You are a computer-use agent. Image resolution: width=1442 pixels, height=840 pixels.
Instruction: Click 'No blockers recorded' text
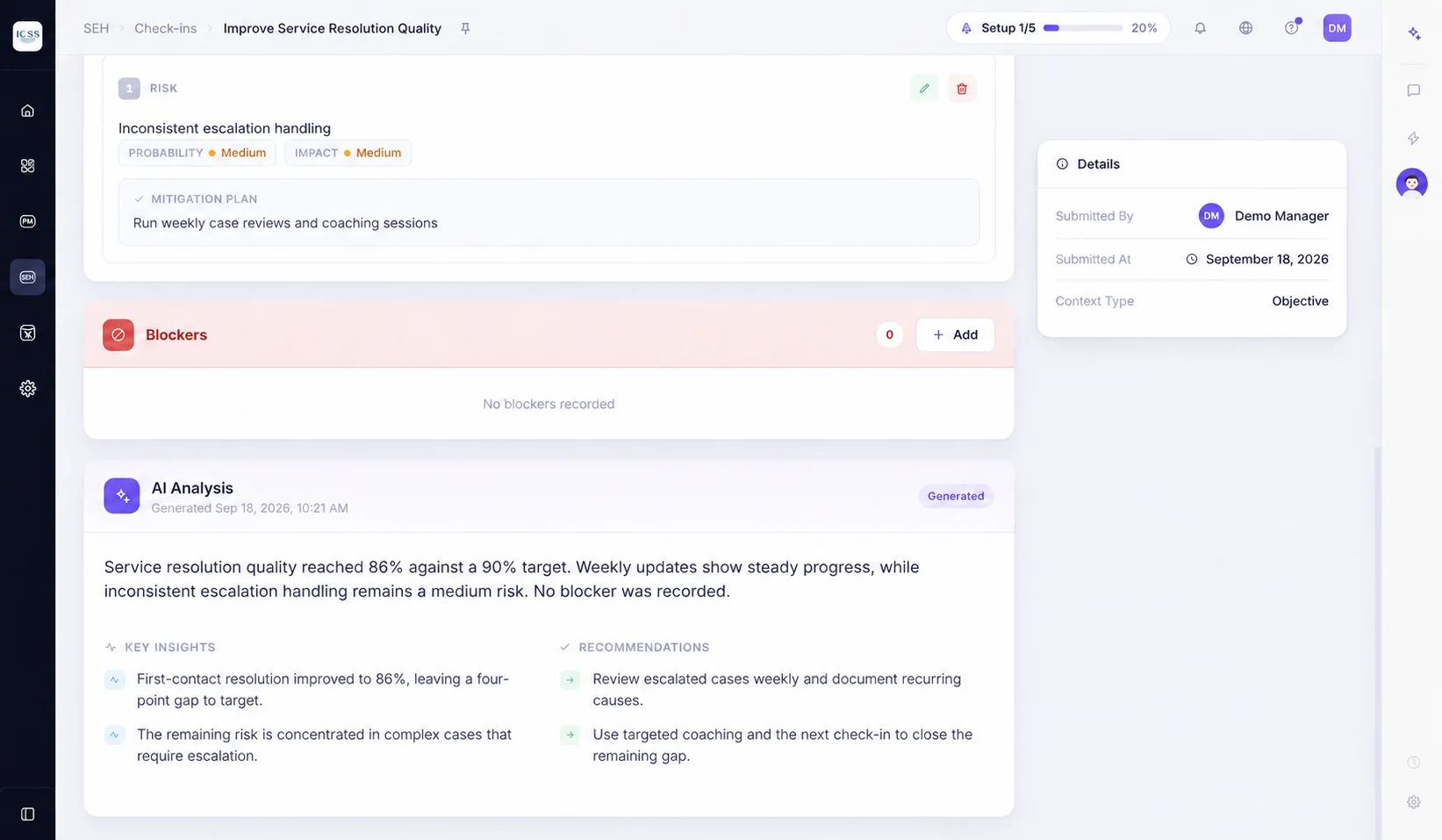[x=549, y=404]
